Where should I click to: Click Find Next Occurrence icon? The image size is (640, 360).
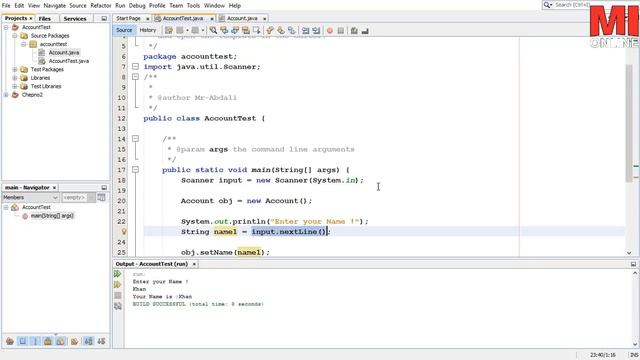[x=235, y=30]
